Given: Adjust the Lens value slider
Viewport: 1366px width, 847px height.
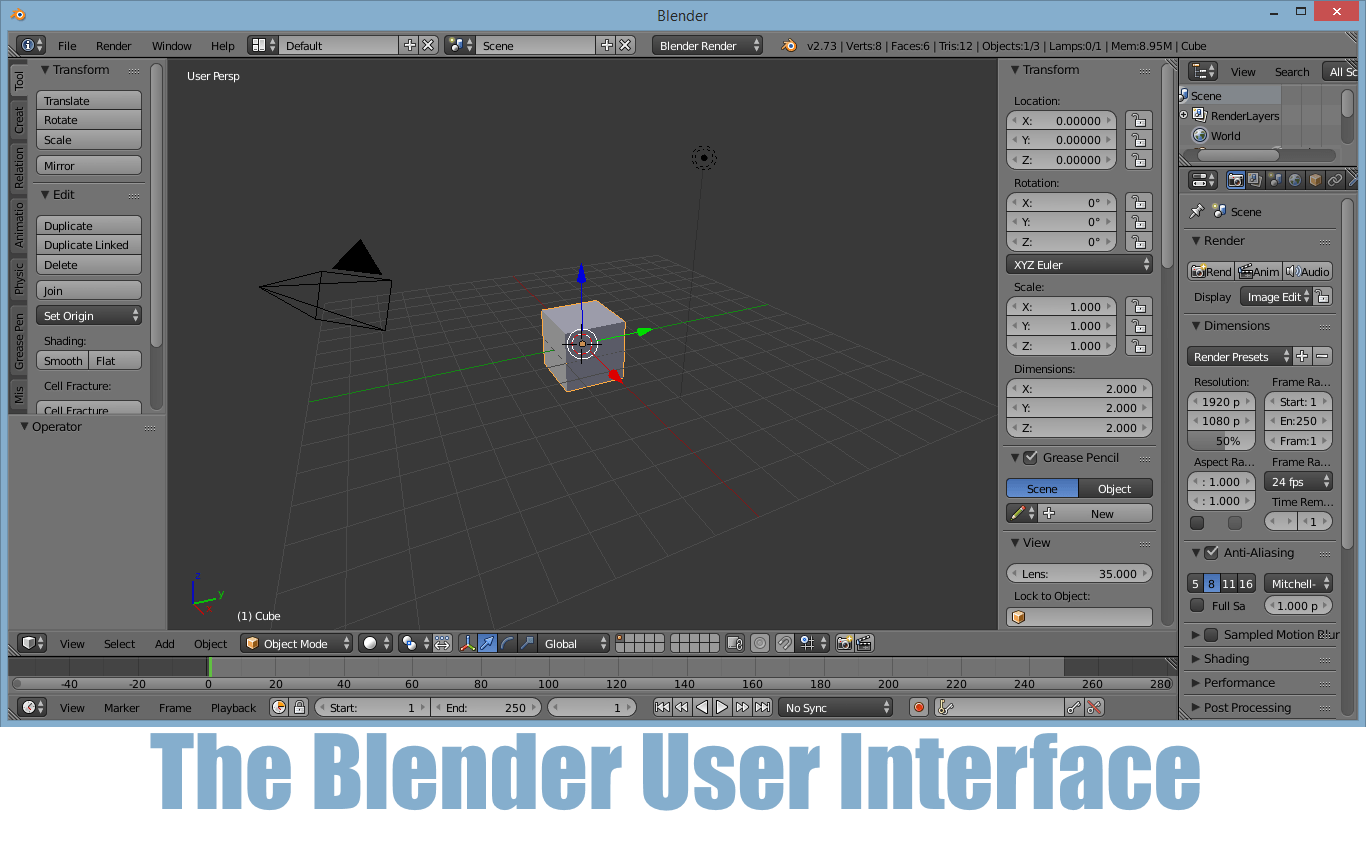Looking at the screenshot, I should (1079, 573).
